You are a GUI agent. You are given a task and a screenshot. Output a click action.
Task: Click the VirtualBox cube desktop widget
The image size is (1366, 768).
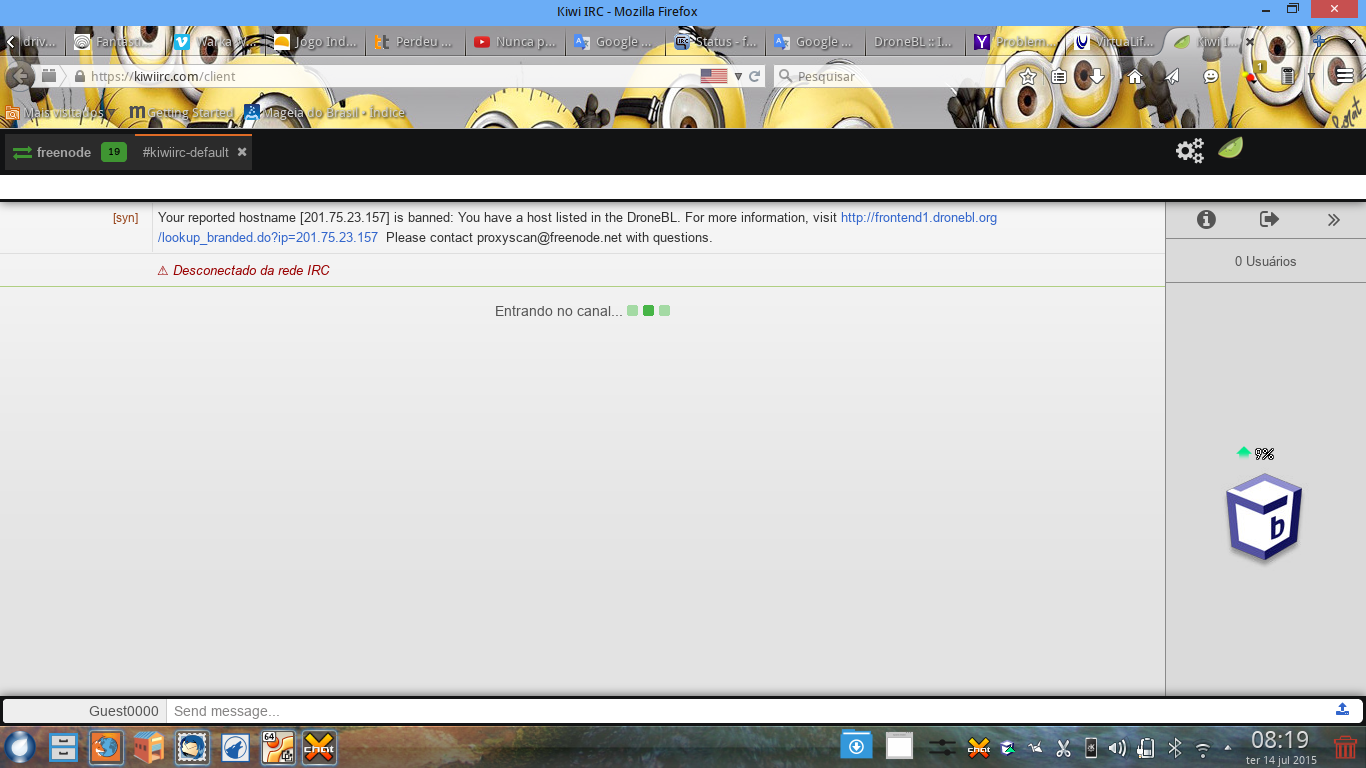pos(1265,516)
